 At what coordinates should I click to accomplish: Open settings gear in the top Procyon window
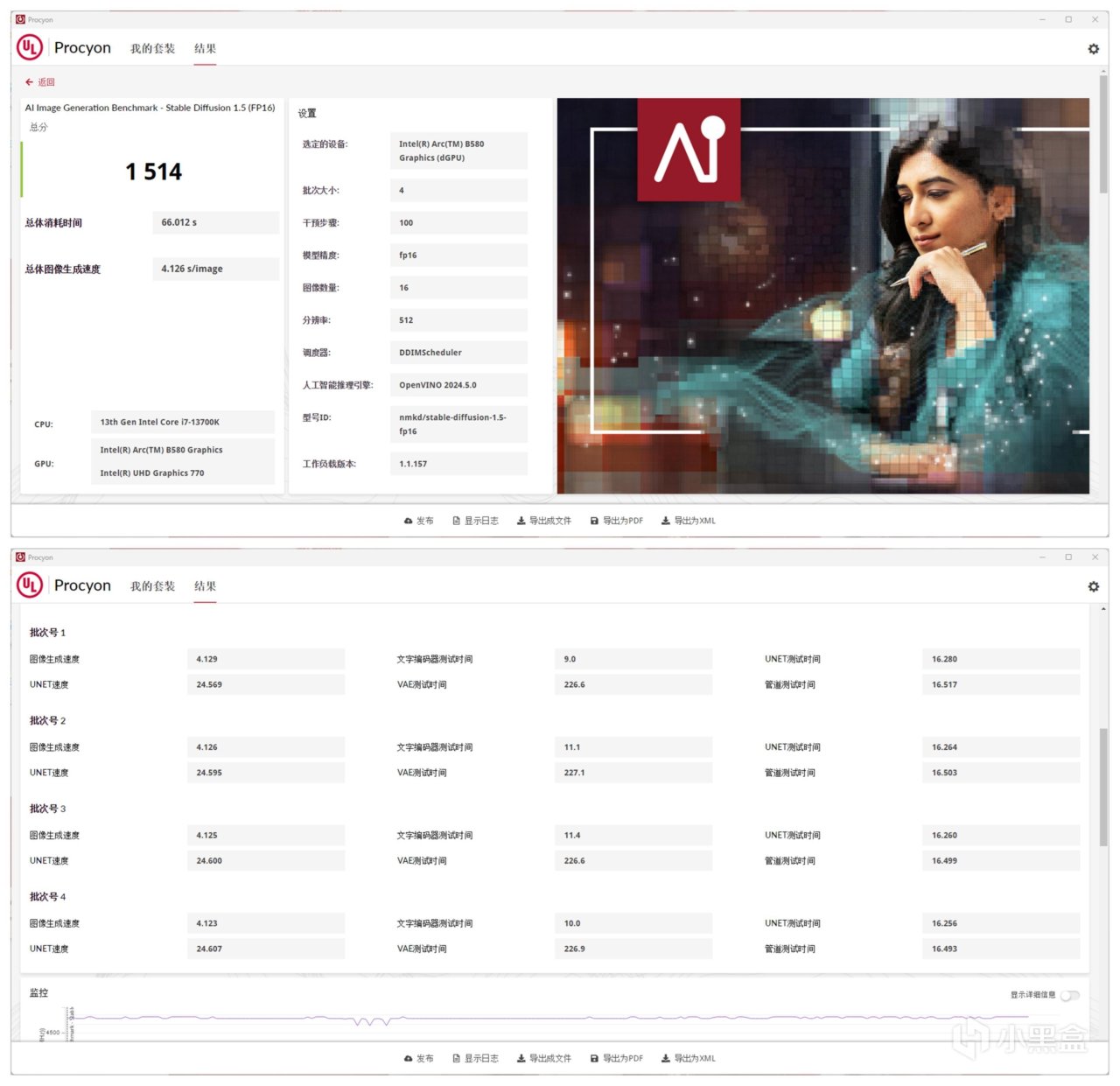coord(1093,49)
